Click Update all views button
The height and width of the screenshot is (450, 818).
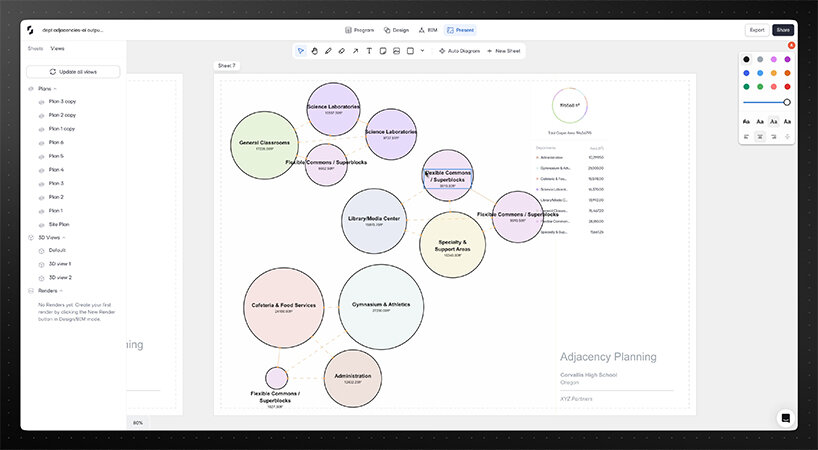click(73, 72)
